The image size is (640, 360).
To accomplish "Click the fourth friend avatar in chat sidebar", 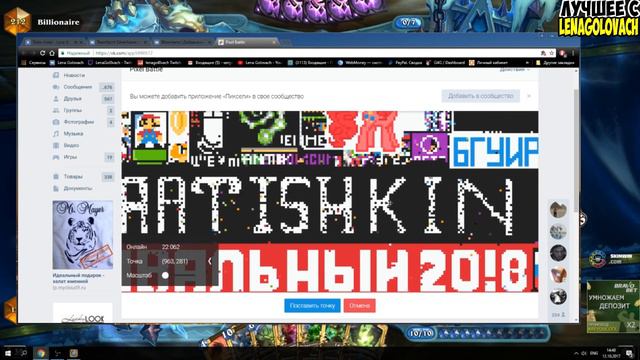I will click(x=558, y=275).
